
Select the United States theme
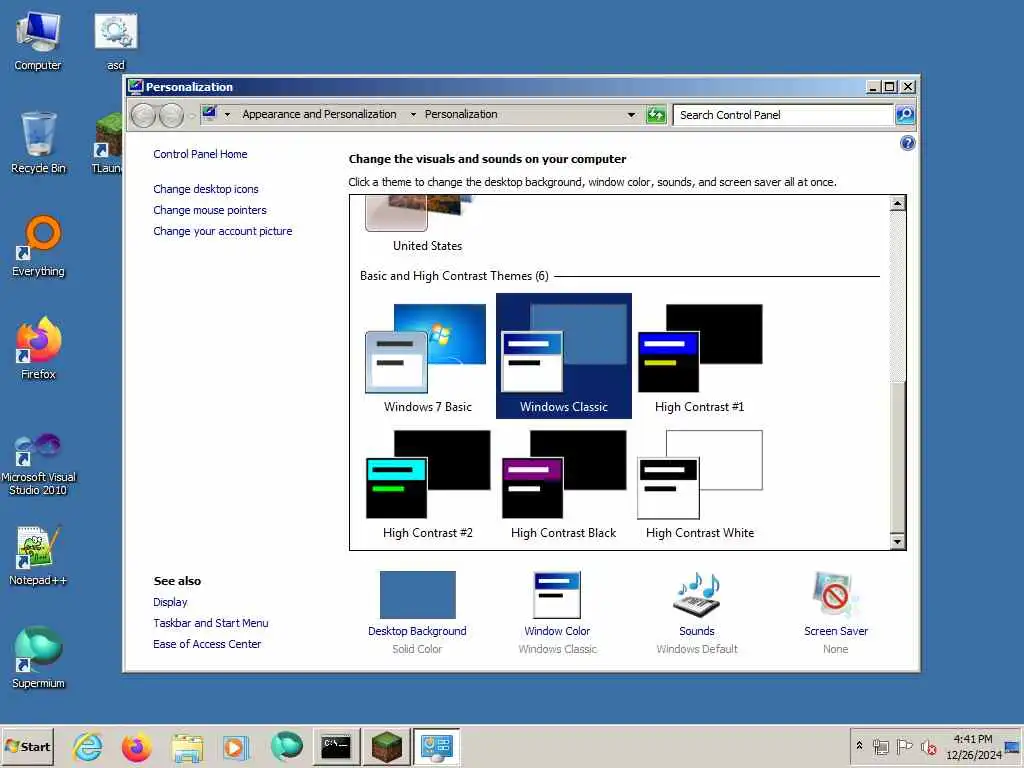tap(427, 225)
